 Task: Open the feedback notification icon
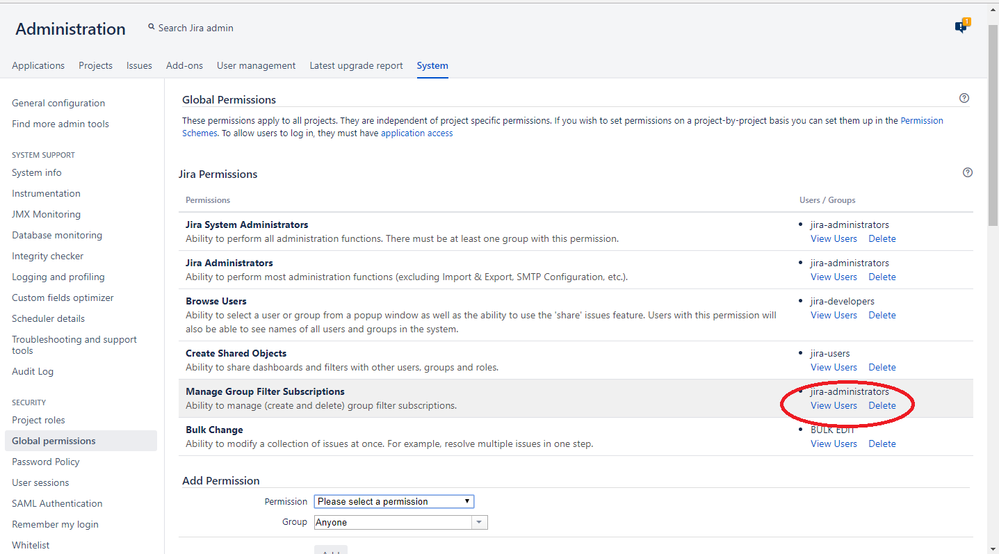pyautogui.click(x=962, y=26)
